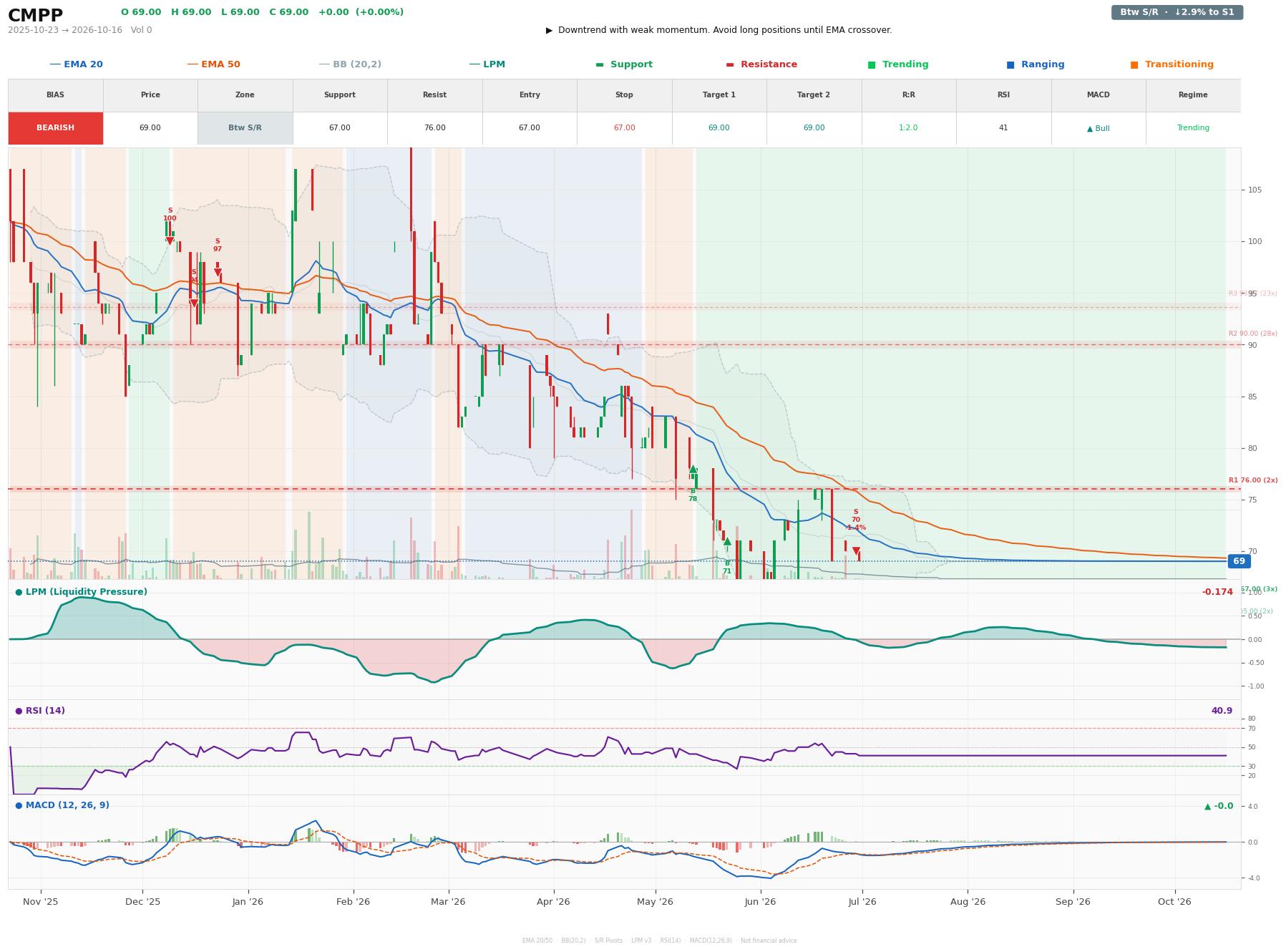Click the Btw S/R zone cell
The image size is (1286, 952).
(245, 128)
